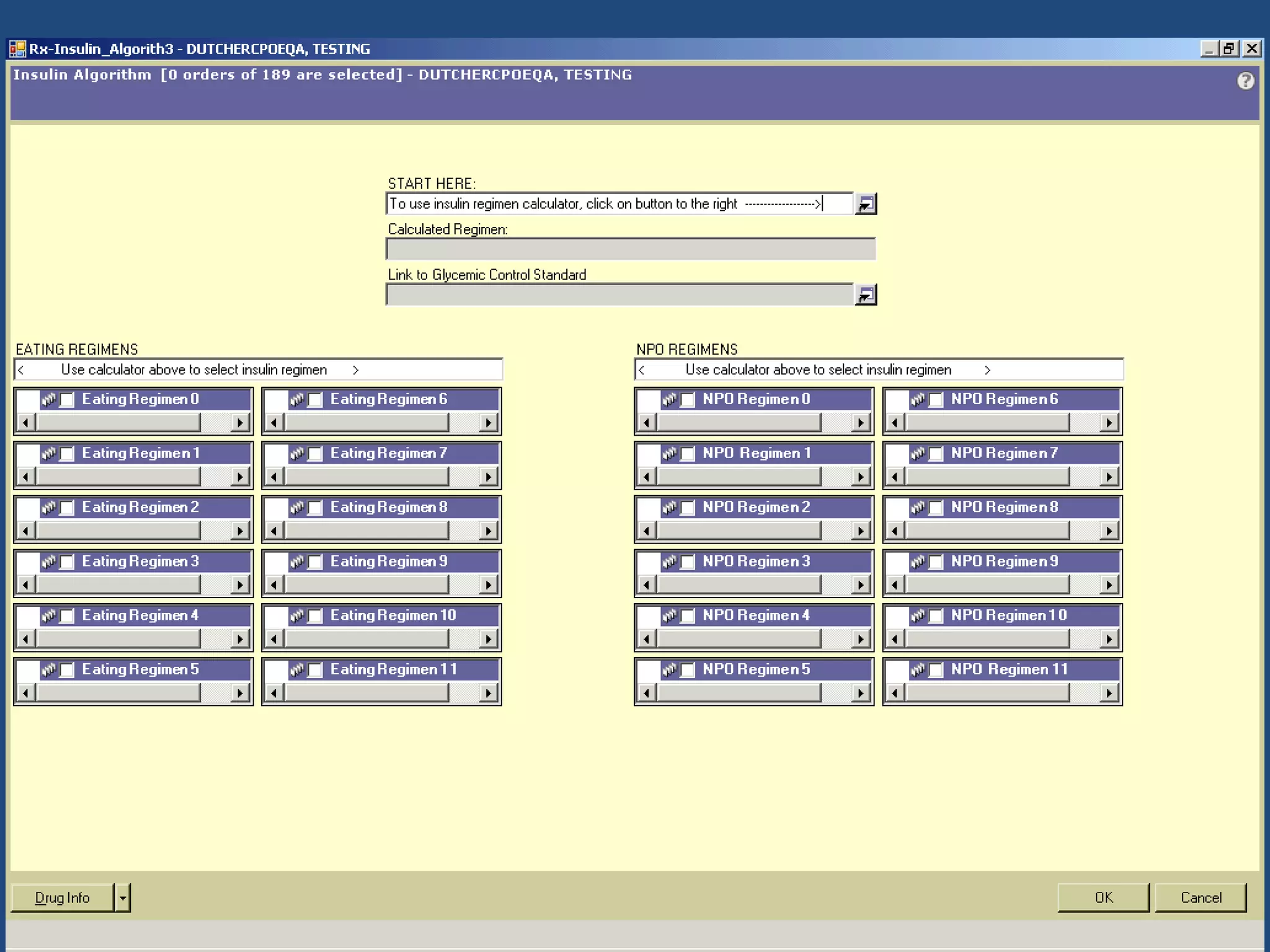Click the START HERE text field
Image resolution: width=1270 pixels, height=952 pixels.
619,204
